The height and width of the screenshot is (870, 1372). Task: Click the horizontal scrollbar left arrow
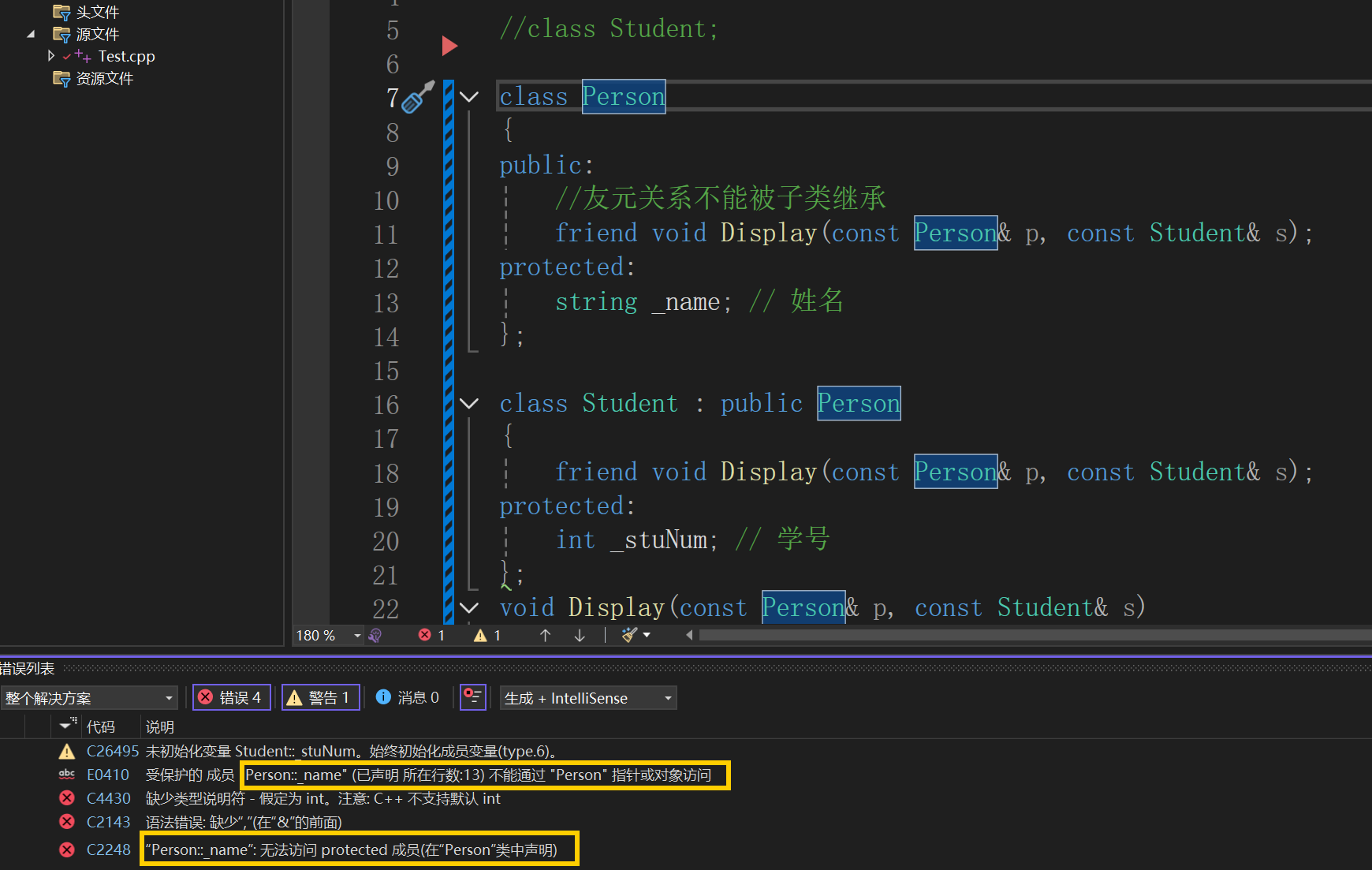click(x=689, y=635)
